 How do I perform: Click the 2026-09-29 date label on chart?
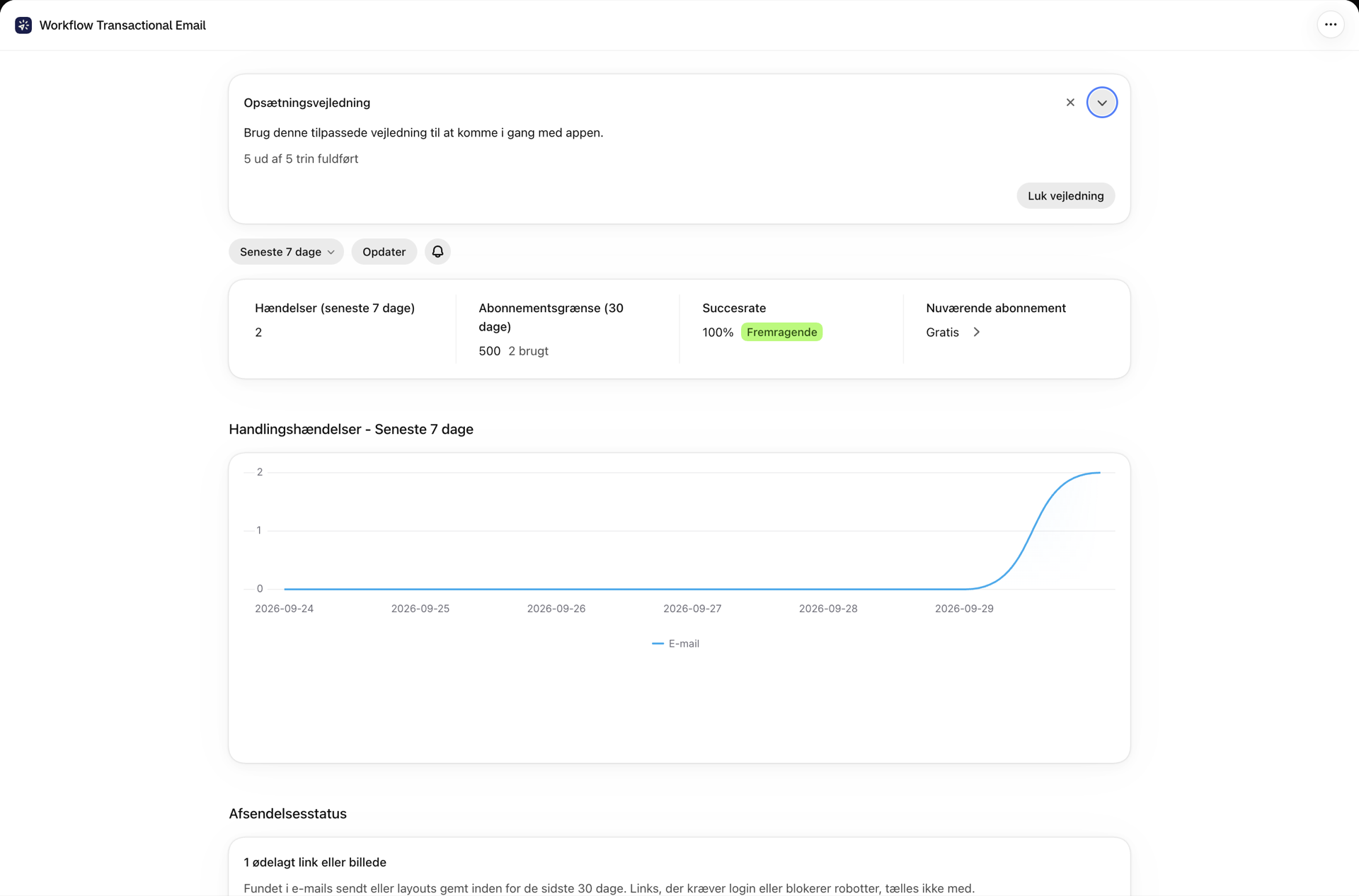pyautogui.click(x=964, y=609)
